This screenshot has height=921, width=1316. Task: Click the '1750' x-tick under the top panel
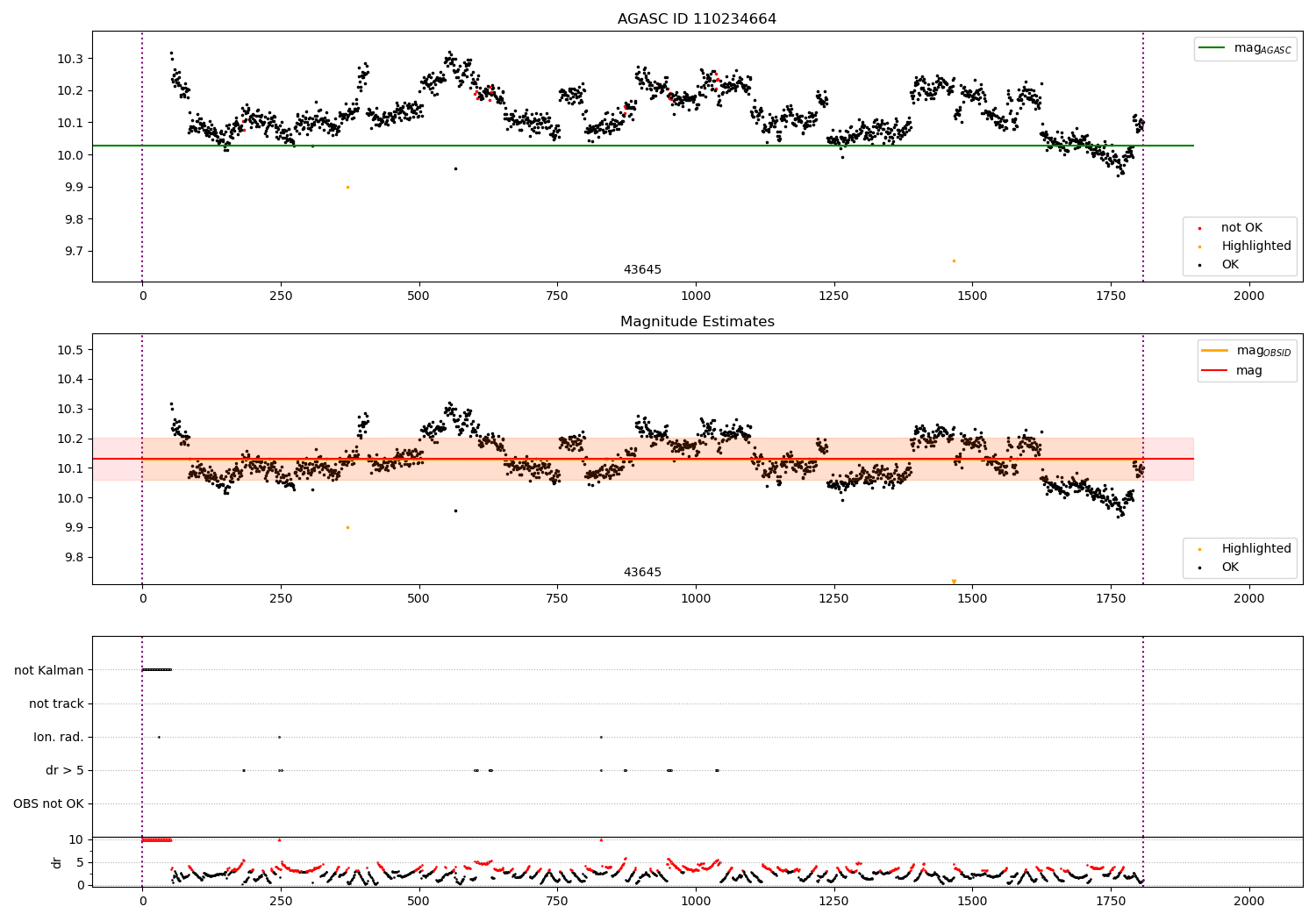click(1111, 296)
